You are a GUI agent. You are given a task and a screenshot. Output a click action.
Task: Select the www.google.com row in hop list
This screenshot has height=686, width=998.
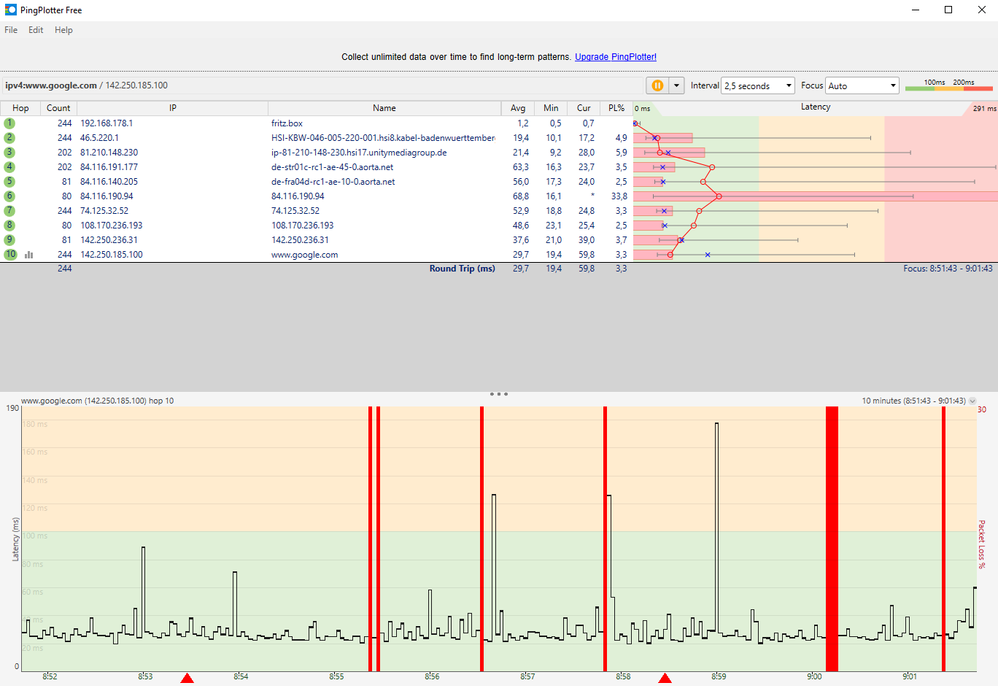(x=304, y=255)
